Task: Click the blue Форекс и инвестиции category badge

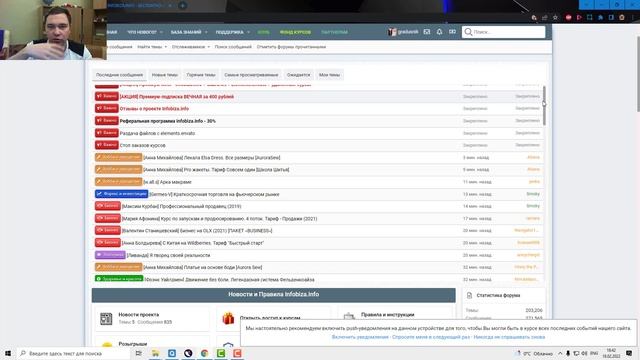Action: pos(121,194)
